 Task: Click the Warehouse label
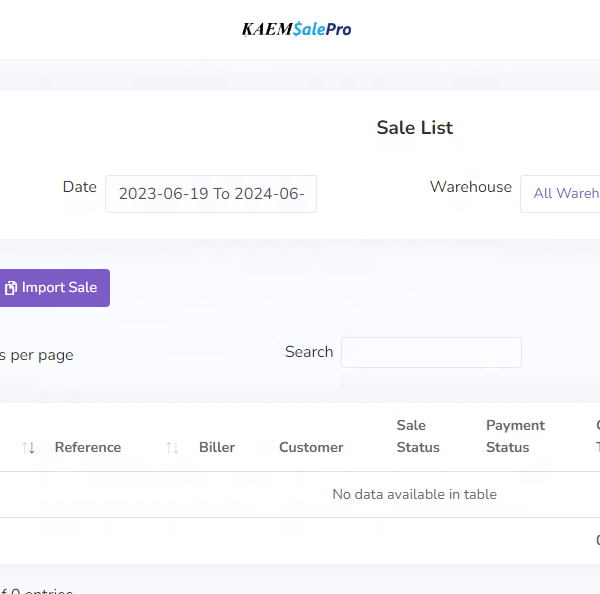pyautogui.click(x=470, y=187)
